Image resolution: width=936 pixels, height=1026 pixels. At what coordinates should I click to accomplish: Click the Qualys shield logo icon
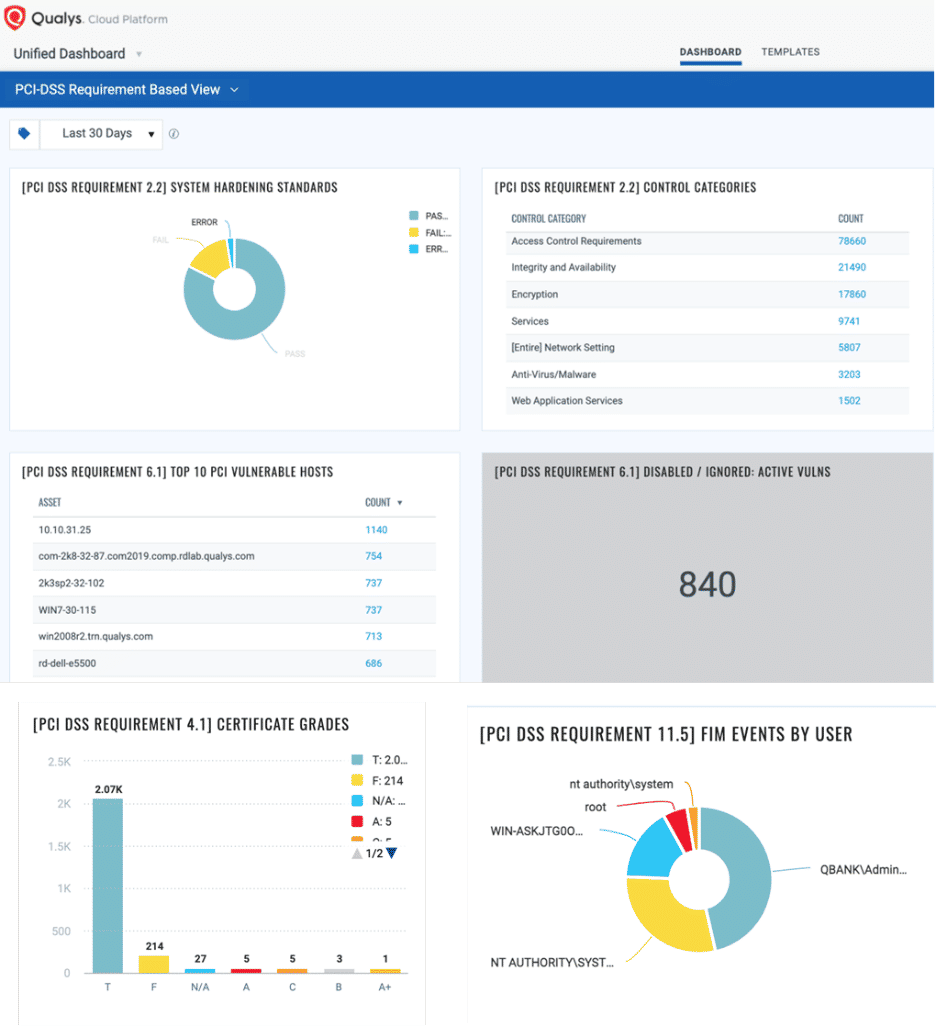(14, 18)
